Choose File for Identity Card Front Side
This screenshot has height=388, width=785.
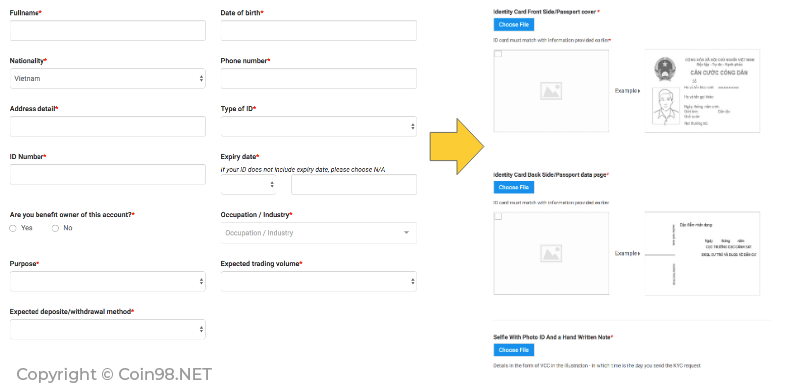pos(514,25)
